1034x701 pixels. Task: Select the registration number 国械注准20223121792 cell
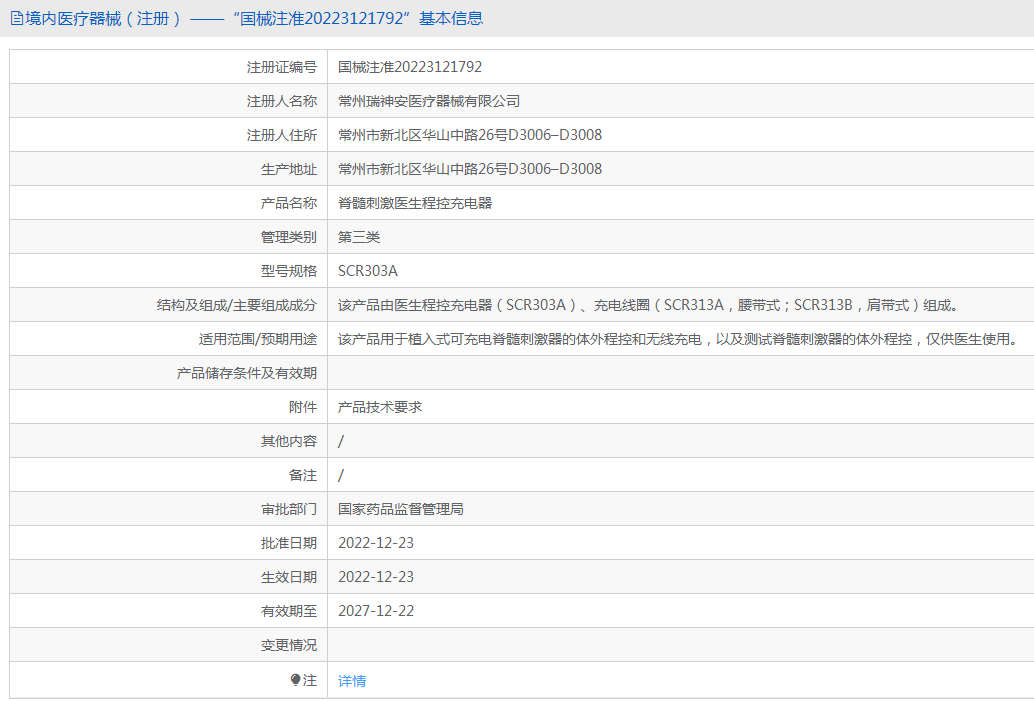[410, 67]
